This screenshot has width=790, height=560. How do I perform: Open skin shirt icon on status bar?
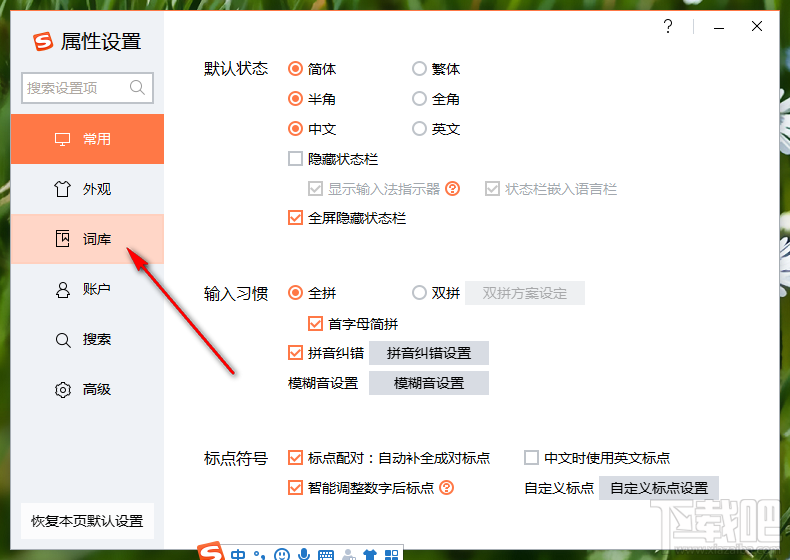pos(370,555)
